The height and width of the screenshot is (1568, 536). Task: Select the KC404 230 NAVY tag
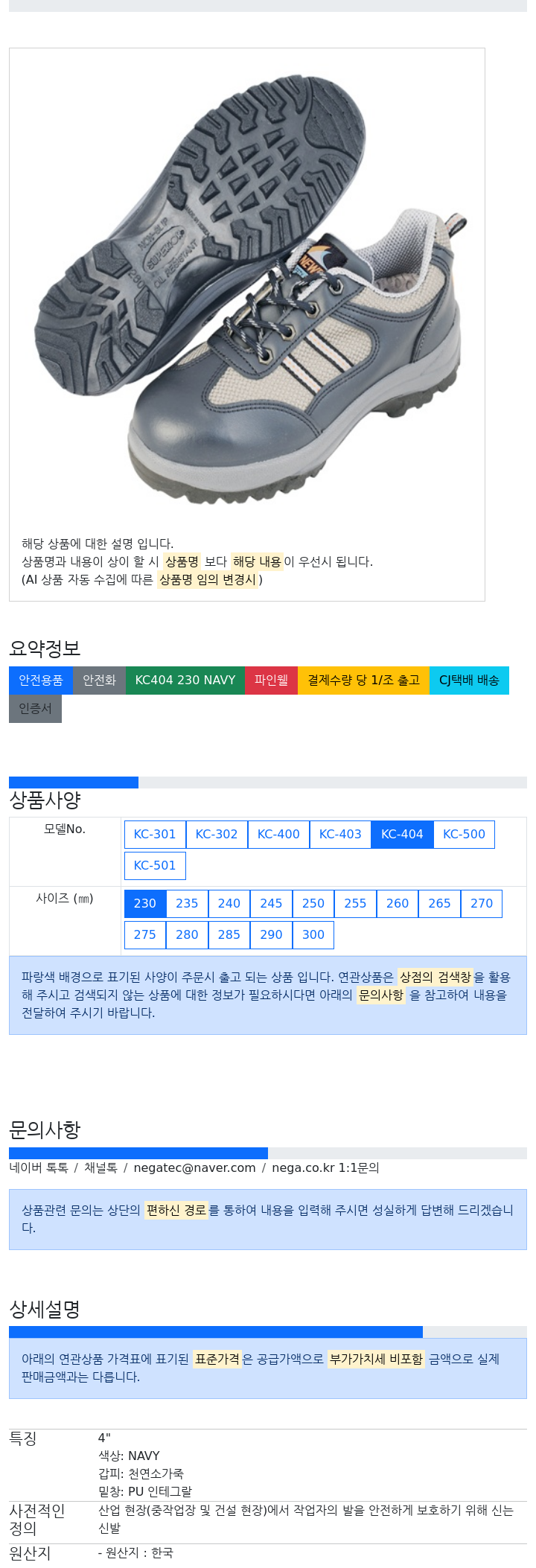(x=185, y=681)
